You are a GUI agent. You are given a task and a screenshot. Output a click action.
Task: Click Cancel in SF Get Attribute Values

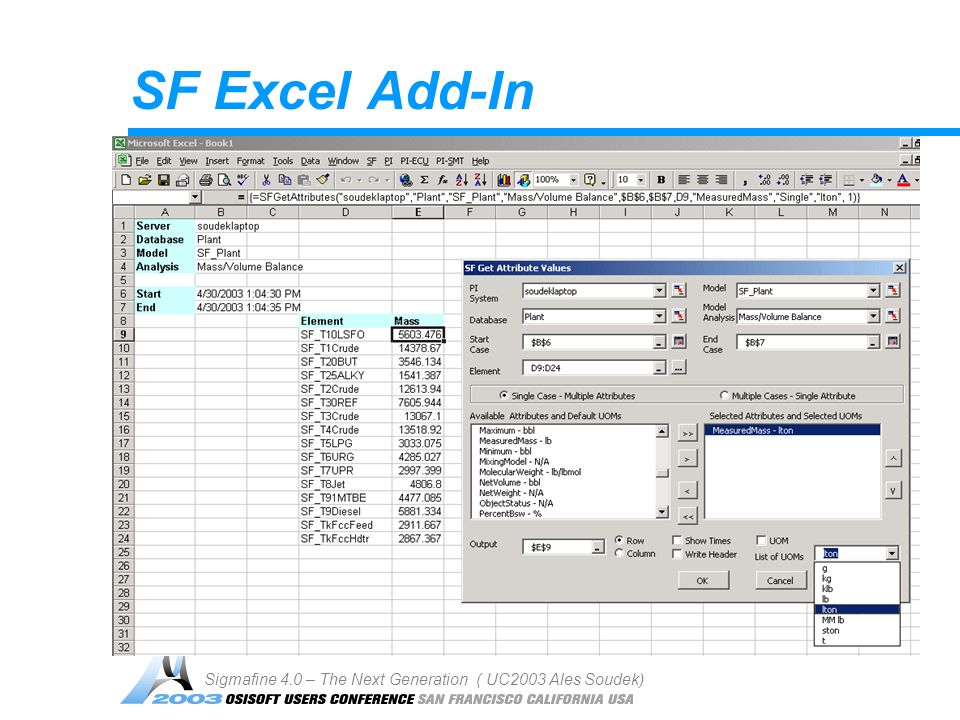click(780, 580)
